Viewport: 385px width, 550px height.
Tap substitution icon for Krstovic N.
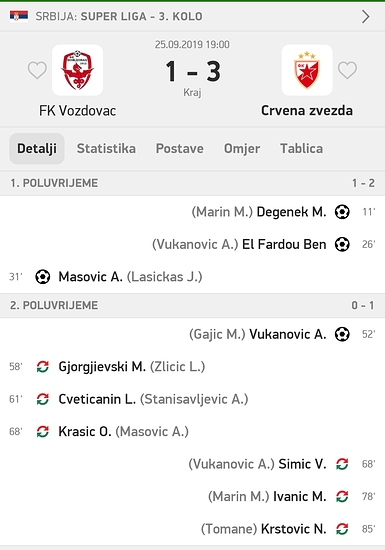point(342,529)
